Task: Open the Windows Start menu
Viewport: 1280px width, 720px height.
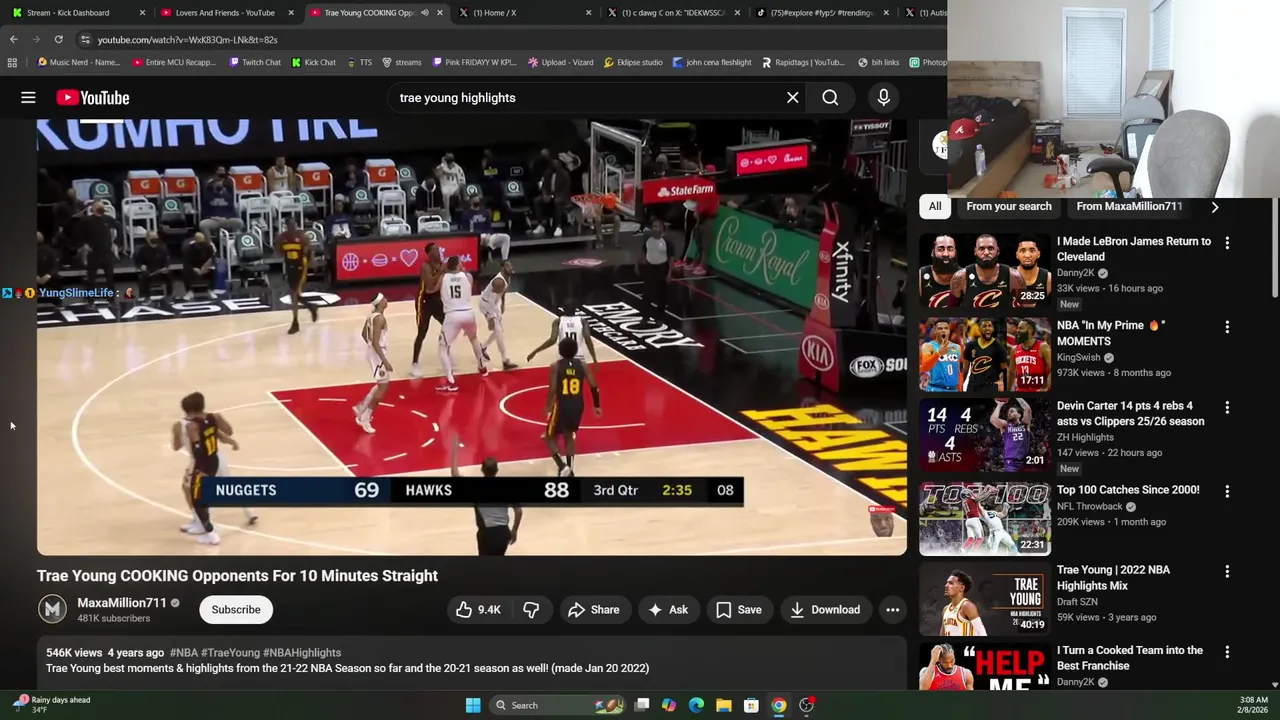Action: [x=473, y=705]
